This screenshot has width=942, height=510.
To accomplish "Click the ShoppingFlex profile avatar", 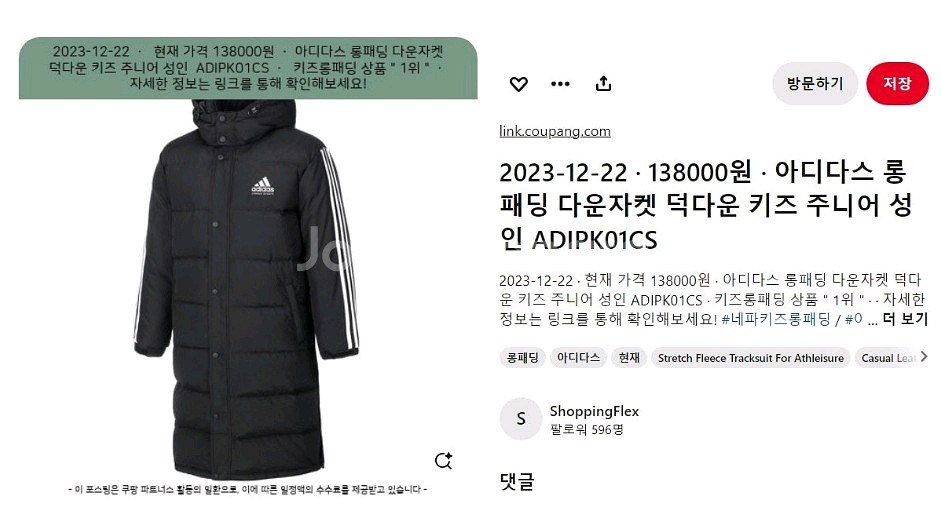I will tap(521, 419).
